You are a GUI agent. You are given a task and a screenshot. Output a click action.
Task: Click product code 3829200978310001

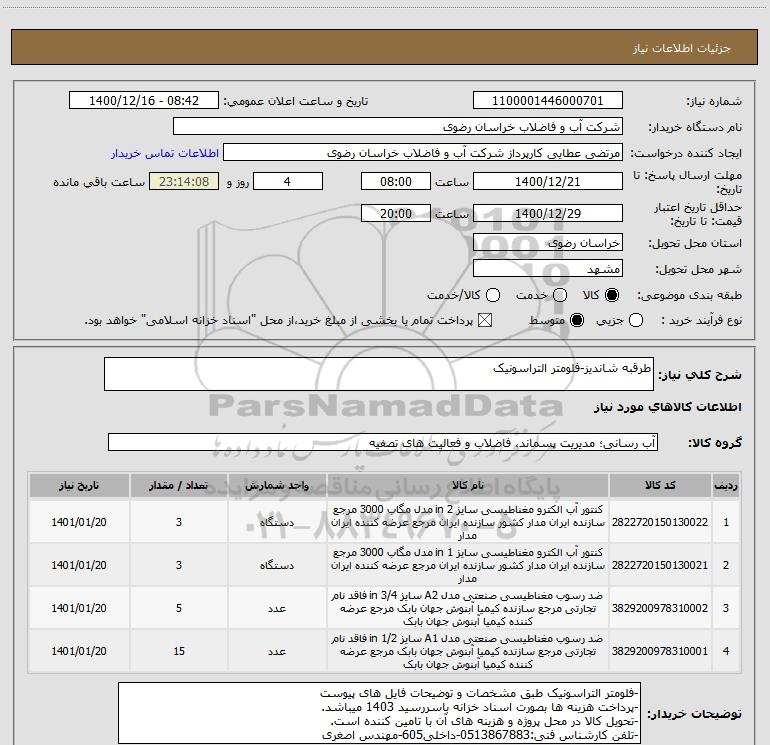pyautogui.click(x=660, y=651)
